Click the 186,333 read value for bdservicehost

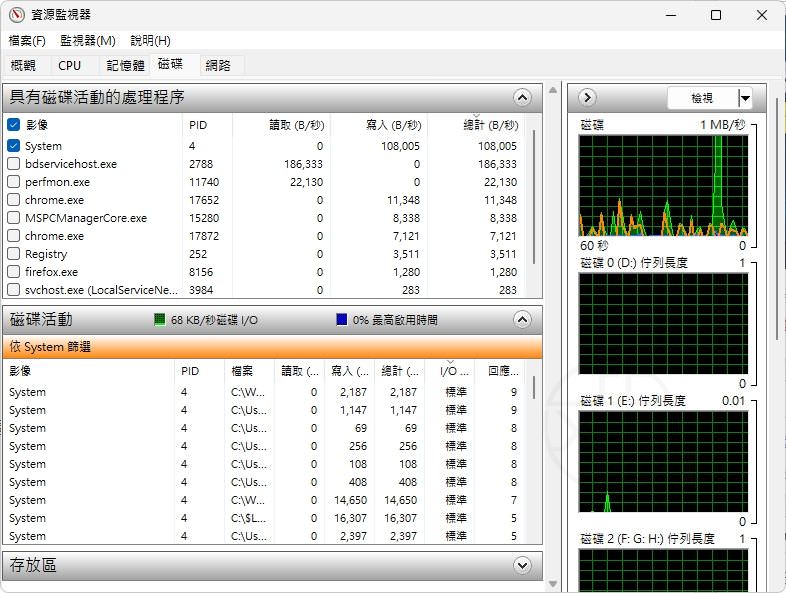click(x=303, y=164)
